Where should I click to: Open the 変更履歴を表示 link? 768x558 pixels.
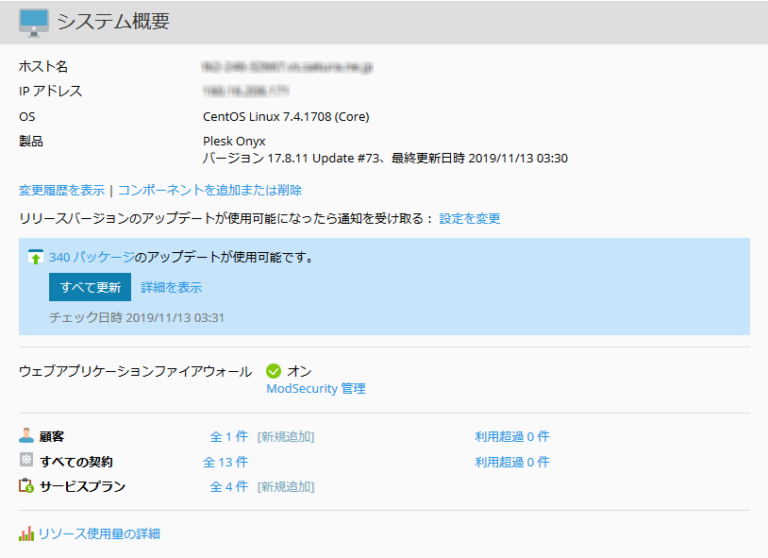(x=61, y=190)
